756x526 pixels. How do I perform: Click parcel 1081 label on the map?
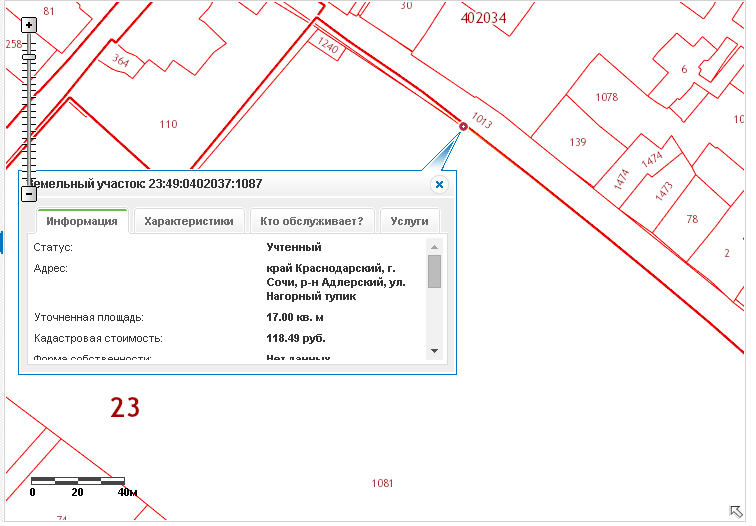tap(382, 483)
